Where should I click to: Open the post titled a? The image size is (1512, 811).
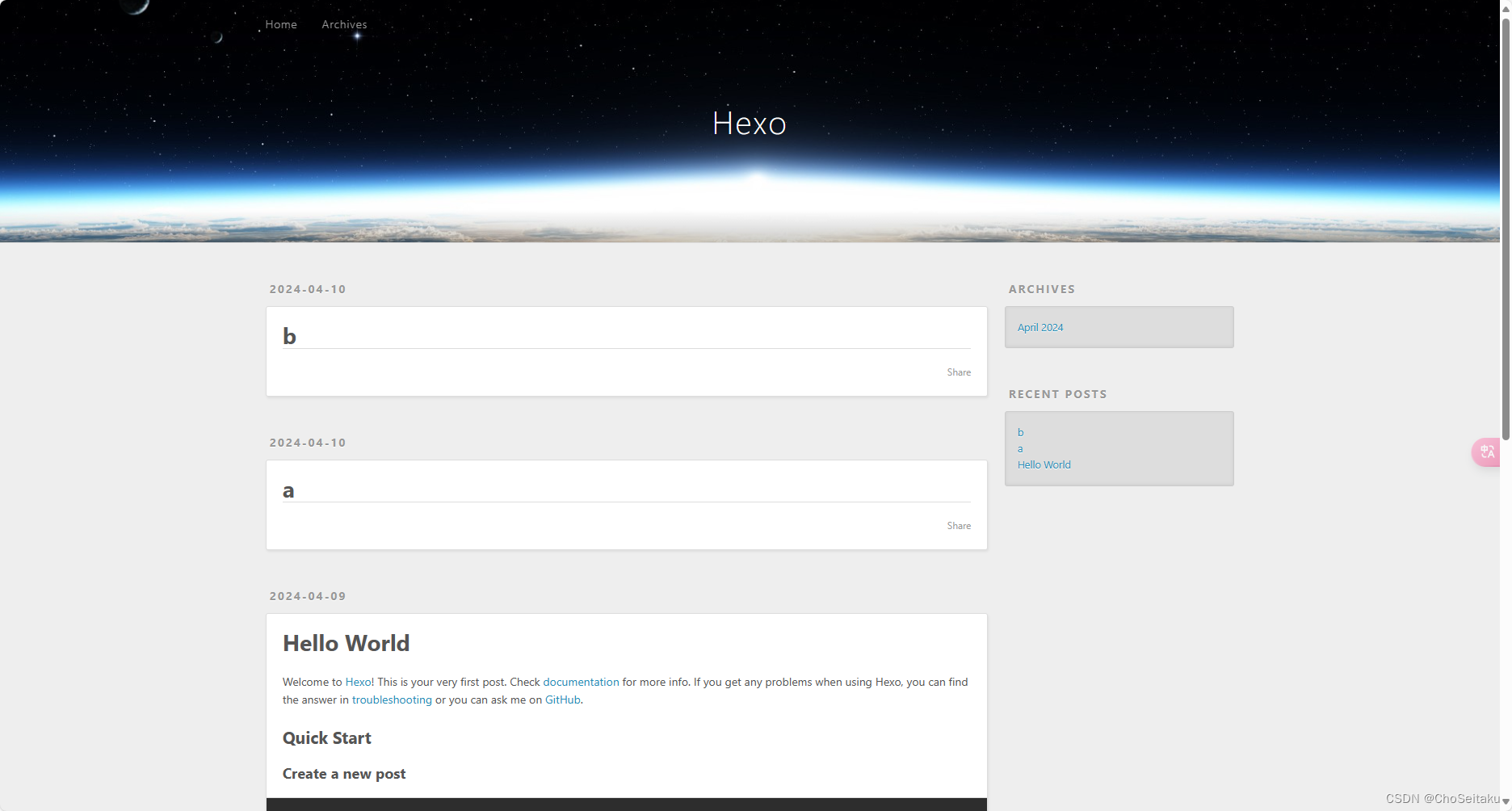[x=288, y=490]
